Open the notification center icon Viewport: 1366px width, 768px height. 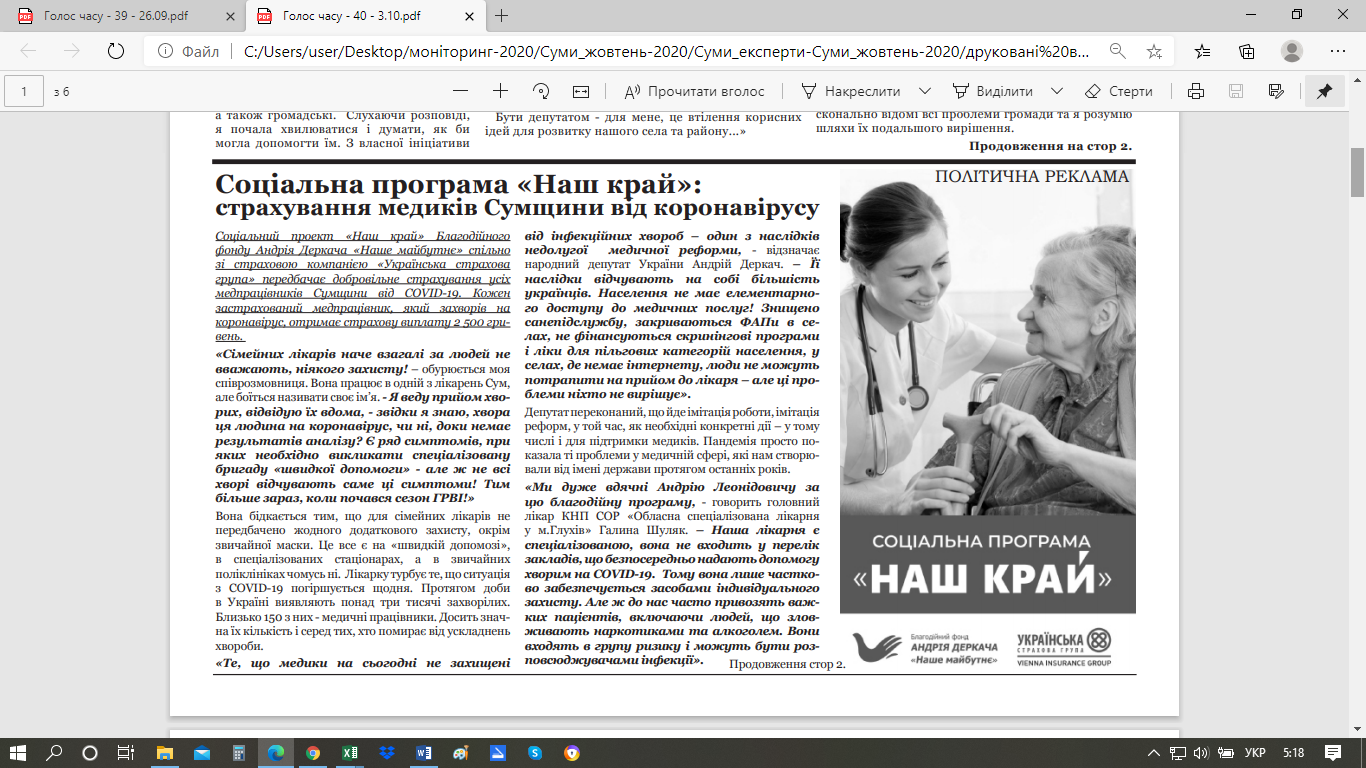coord(1332,752)
